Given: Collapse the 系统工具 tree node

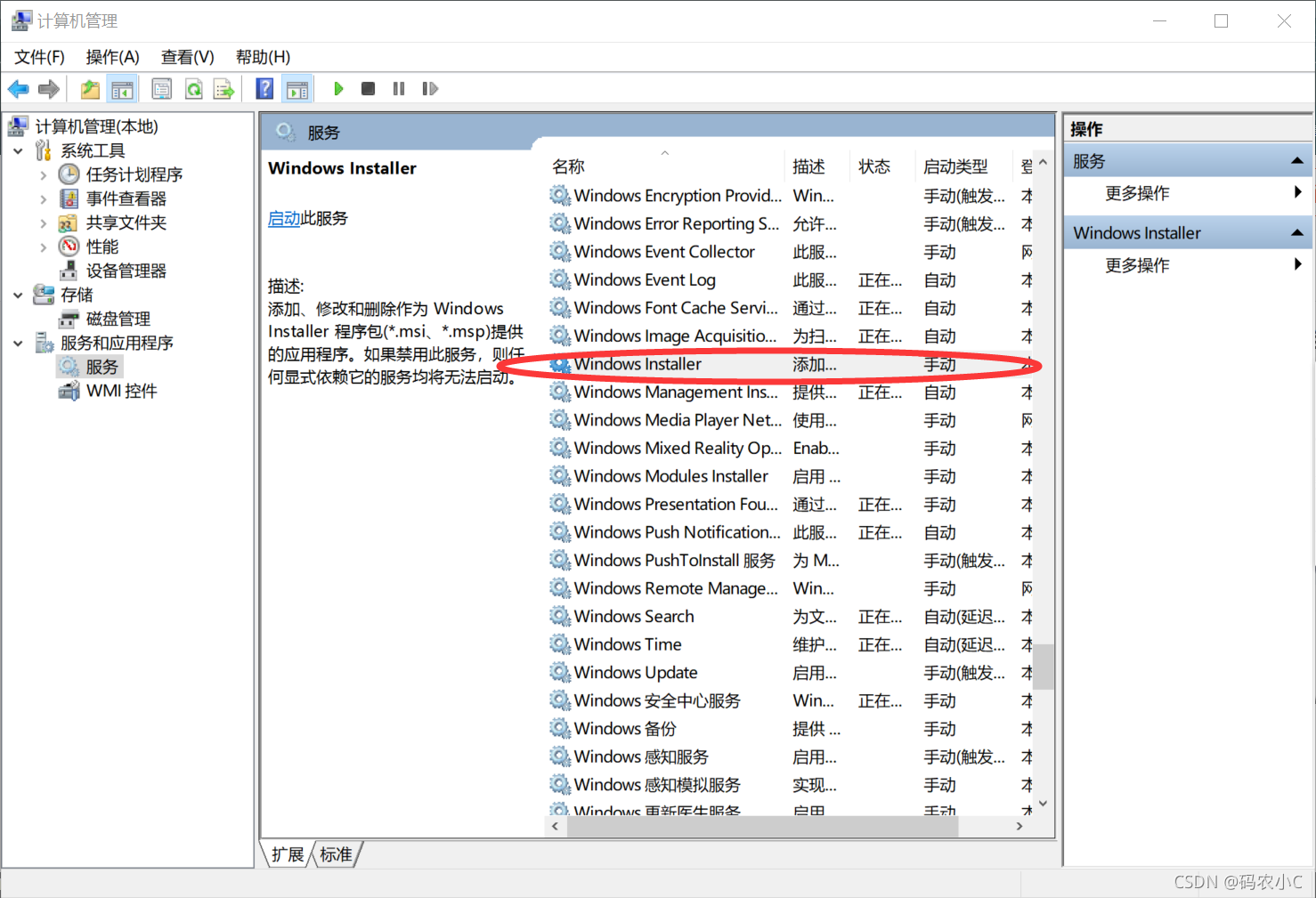Looking at the screenshot, I should click(18, 150).
